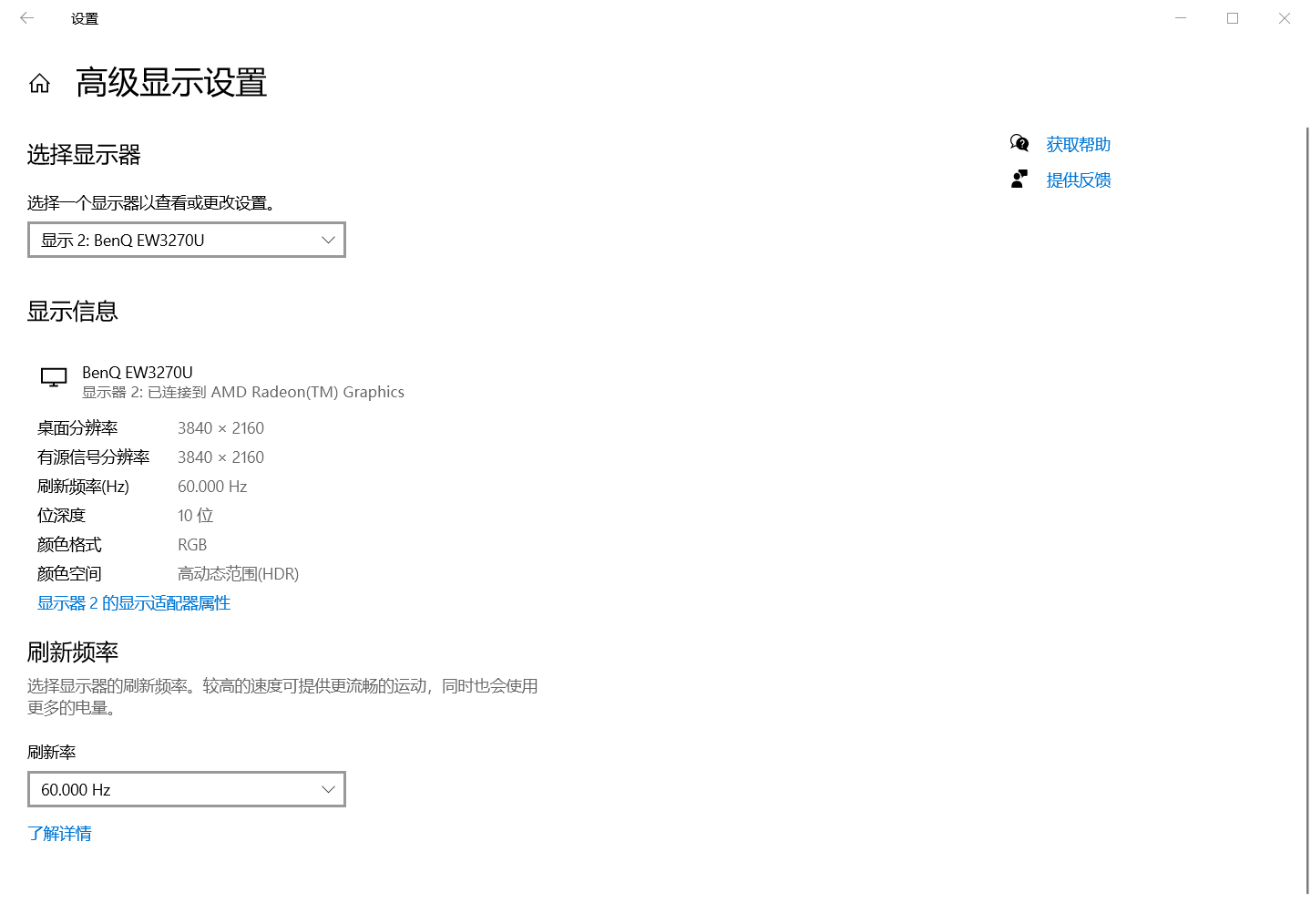
Task: Click the 颜色格式 label
Action: coord(69,545)
